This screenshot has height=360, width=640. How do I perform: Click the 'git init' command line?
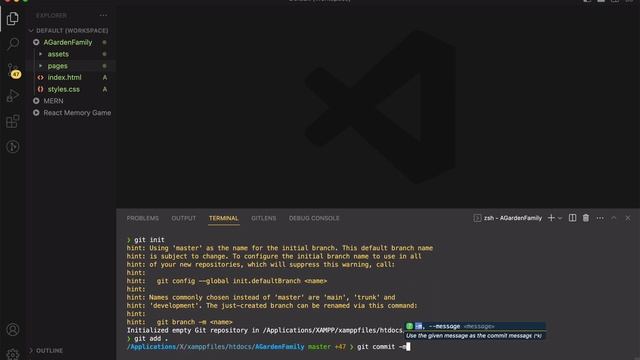click(x=146, y=240)
